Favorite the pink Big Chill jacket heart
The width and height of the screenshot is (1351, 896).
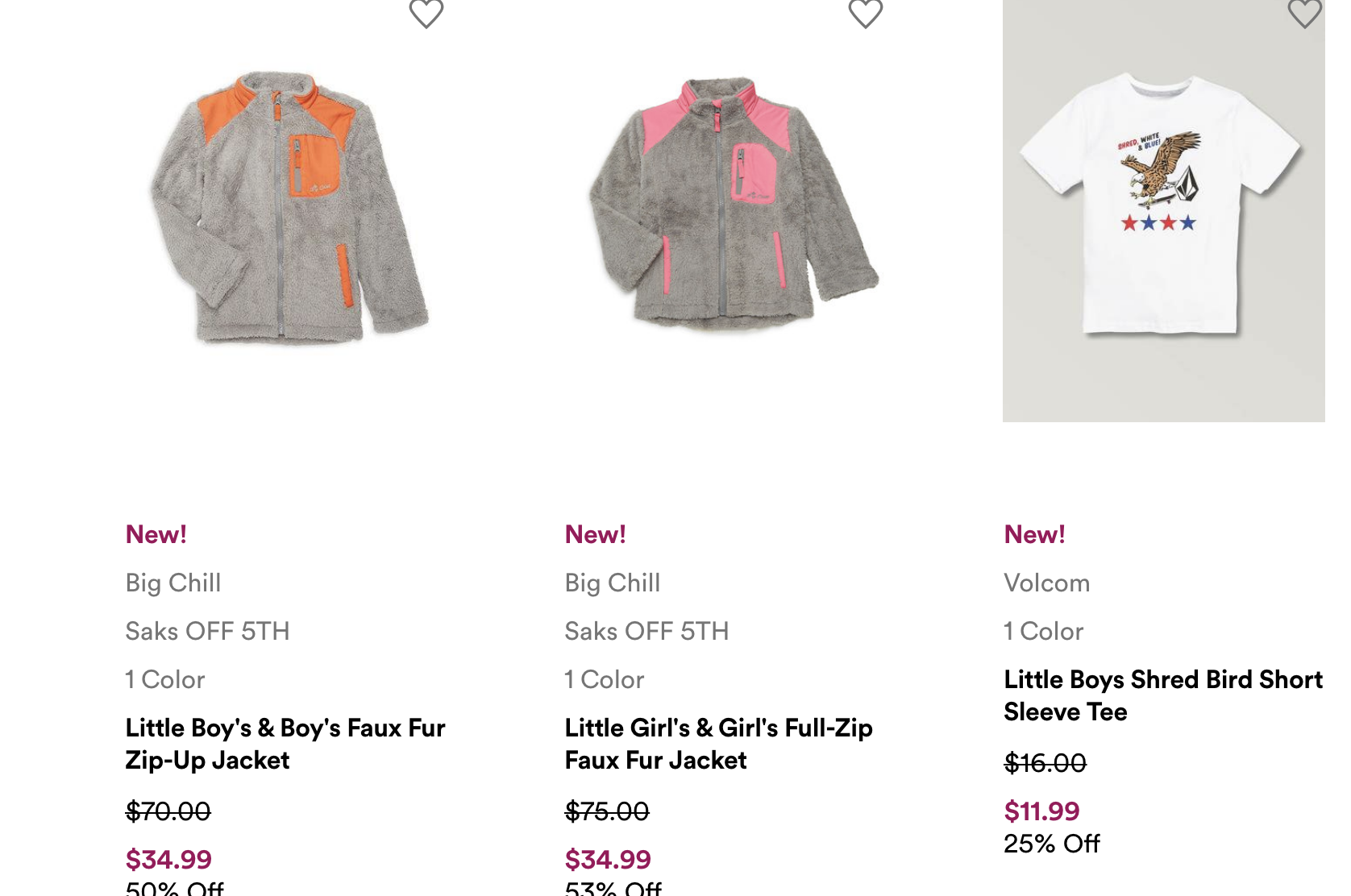coord(866,13)
